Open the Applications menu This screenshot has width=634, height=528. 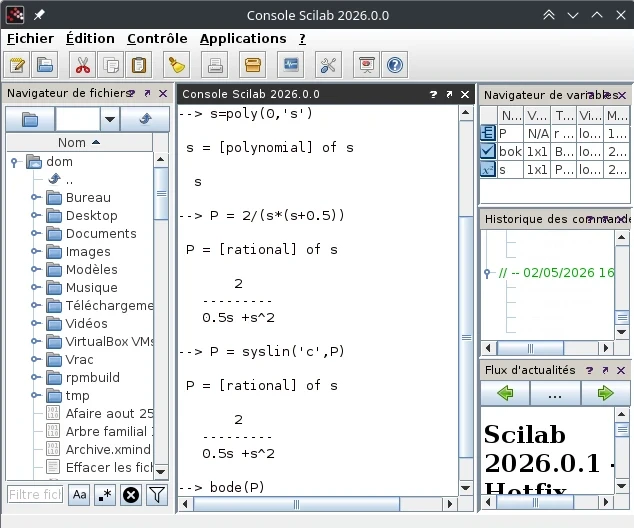(243, 39)
